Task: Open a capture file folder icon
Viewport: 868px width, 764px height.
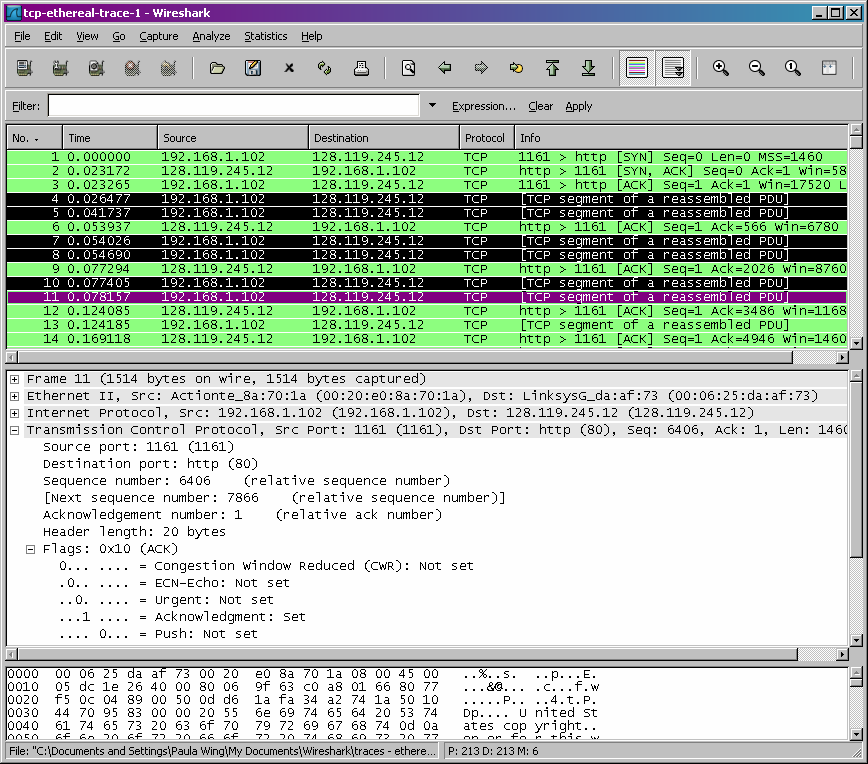Action: [217, 68]
